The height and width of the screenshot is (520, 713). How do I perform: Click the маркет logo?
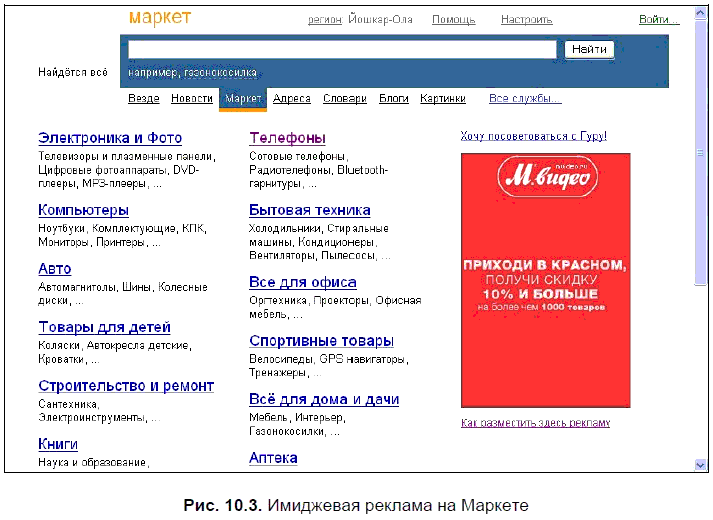click(x=160, y=18)
